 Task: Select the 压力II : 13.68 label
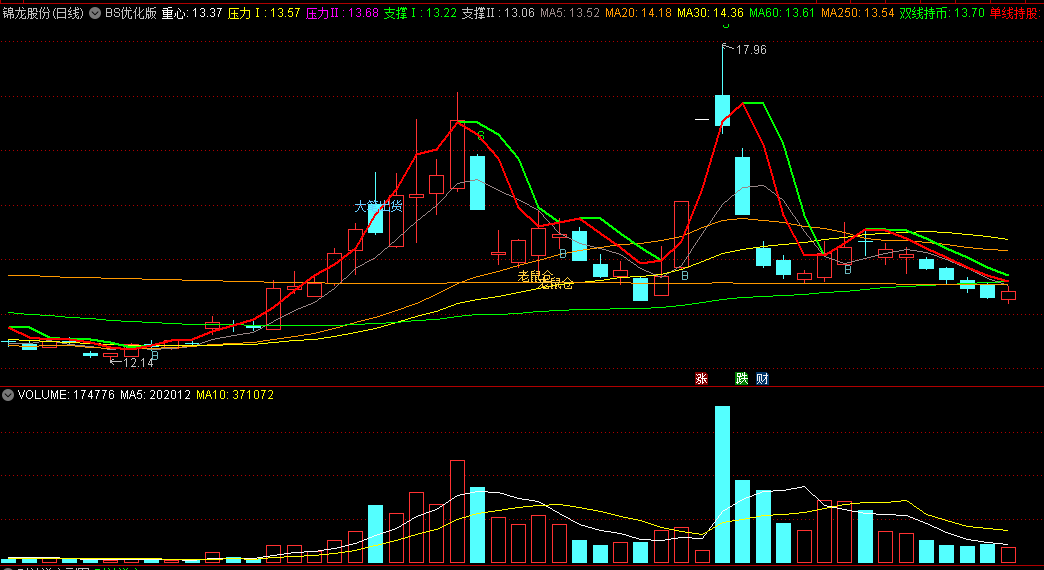point(342,13)
